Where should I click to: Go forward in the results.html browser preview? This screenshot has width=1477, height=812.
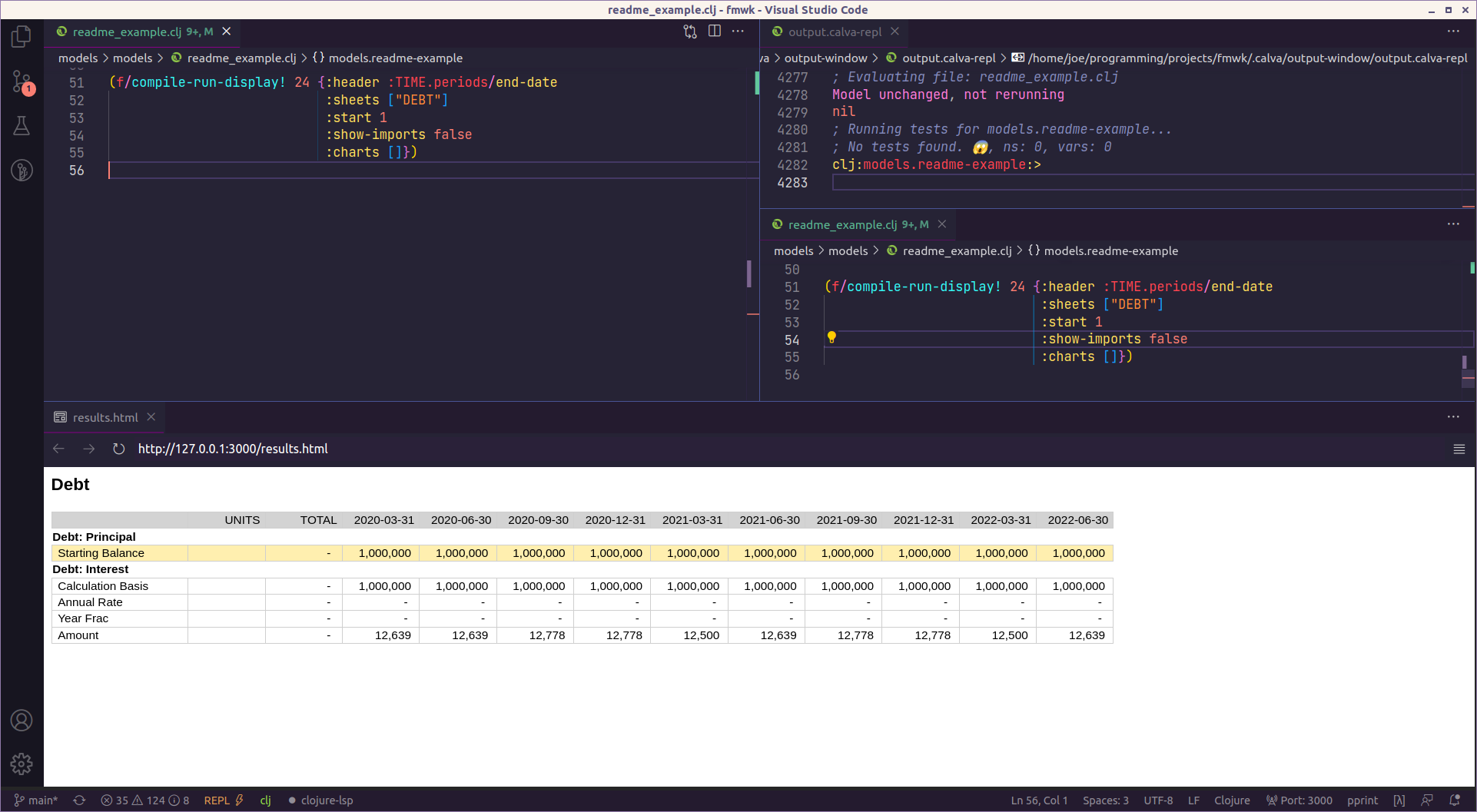tap(89, 449)
